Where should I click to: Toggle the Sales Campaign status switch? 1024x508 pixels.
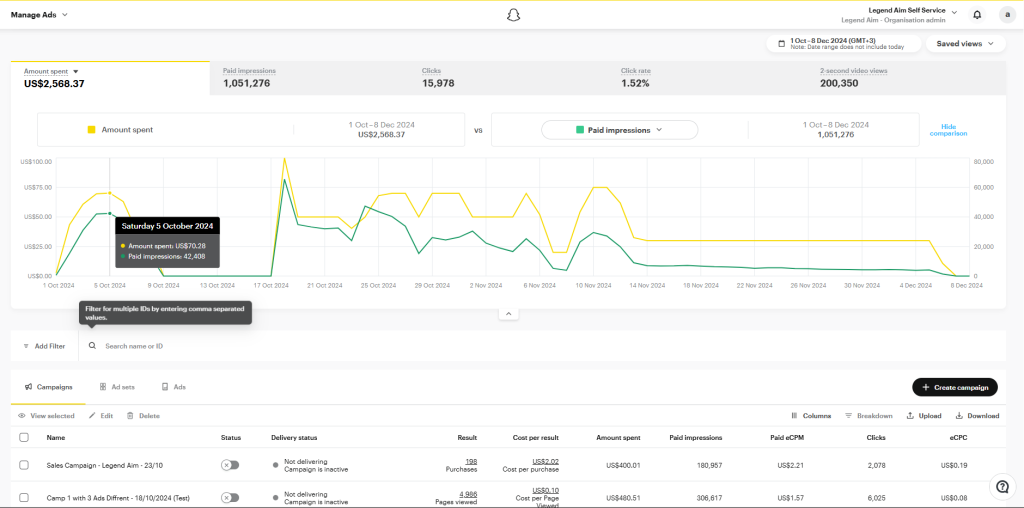pyautogui.click(x=230, y=465)
